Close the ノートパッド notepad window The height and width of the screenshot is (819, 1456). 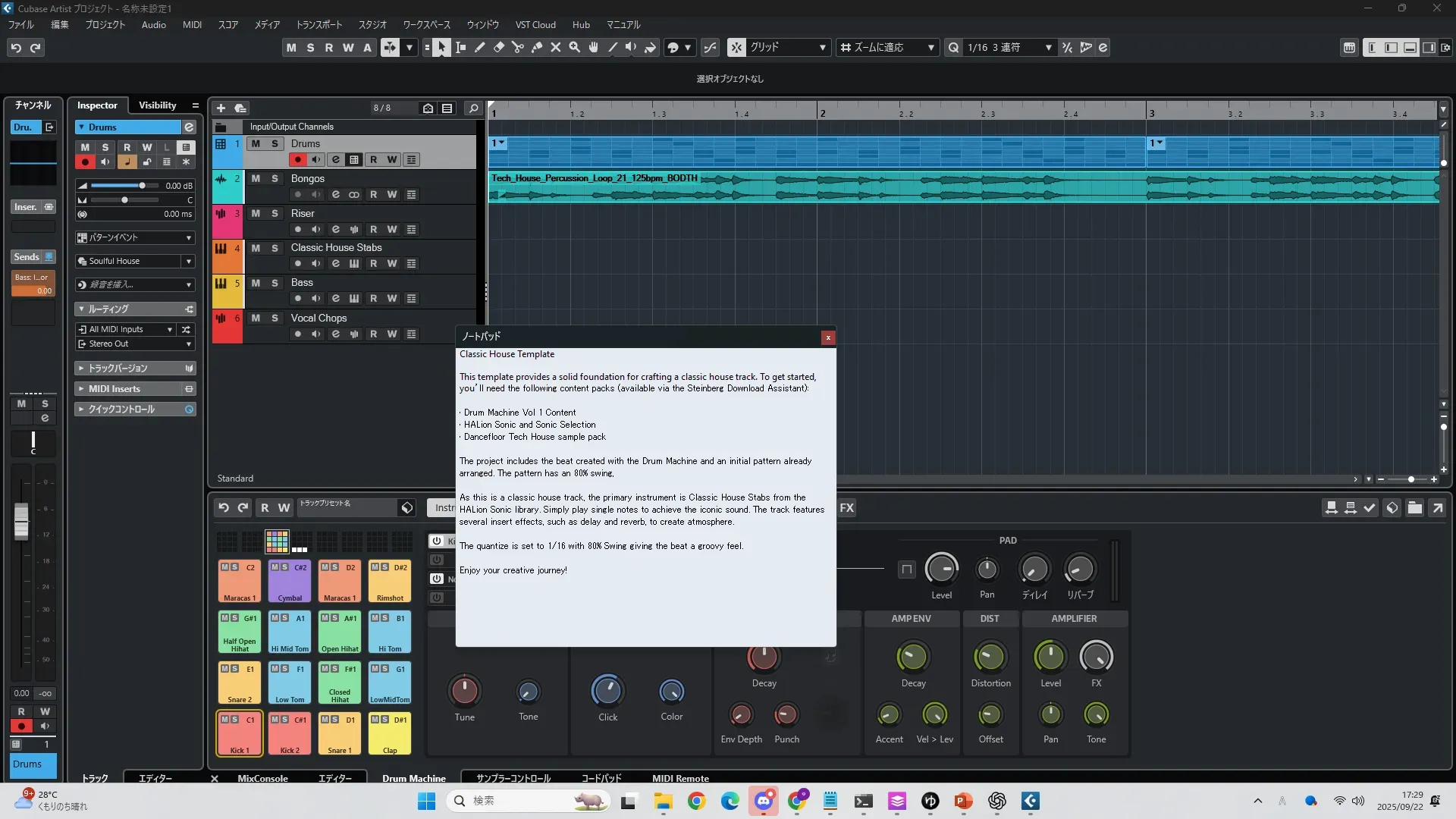pyautogui.click(x=828, y=337)
